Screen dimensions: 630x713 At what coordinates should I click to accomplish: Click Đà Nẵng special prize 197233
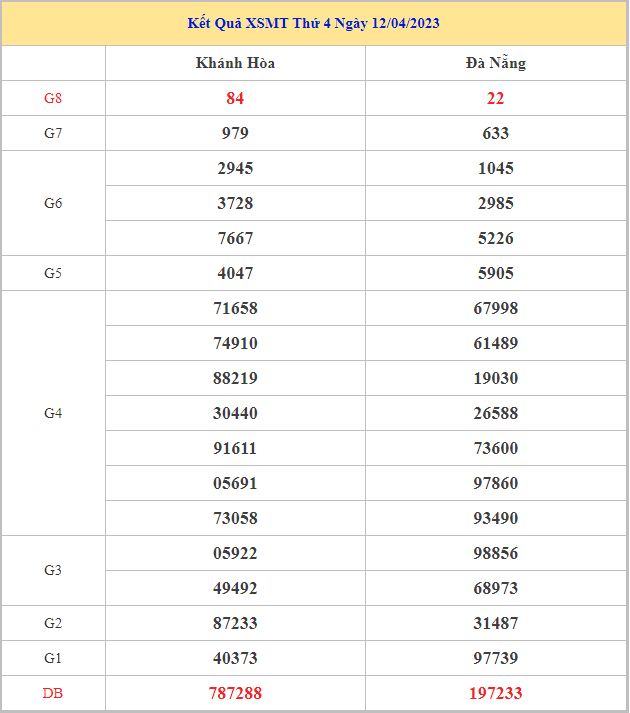pos(495,693)
